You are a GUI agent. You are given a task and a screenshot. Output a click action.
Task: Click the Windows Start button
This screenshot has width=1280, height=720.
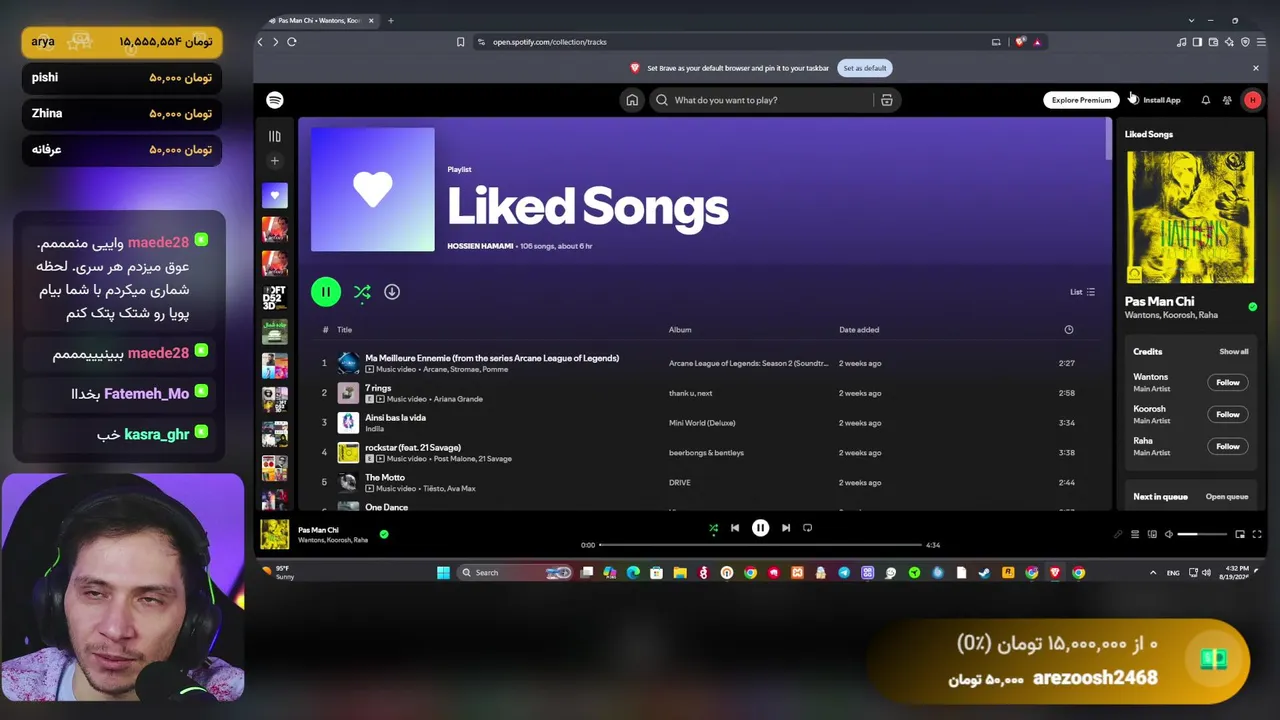[443, 573]
